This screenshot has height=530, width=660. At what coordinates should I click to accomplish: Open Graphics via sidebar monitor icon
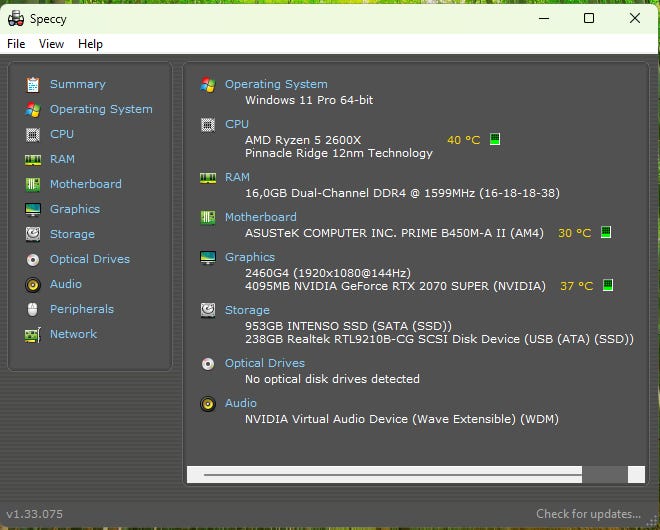[33, 209]
